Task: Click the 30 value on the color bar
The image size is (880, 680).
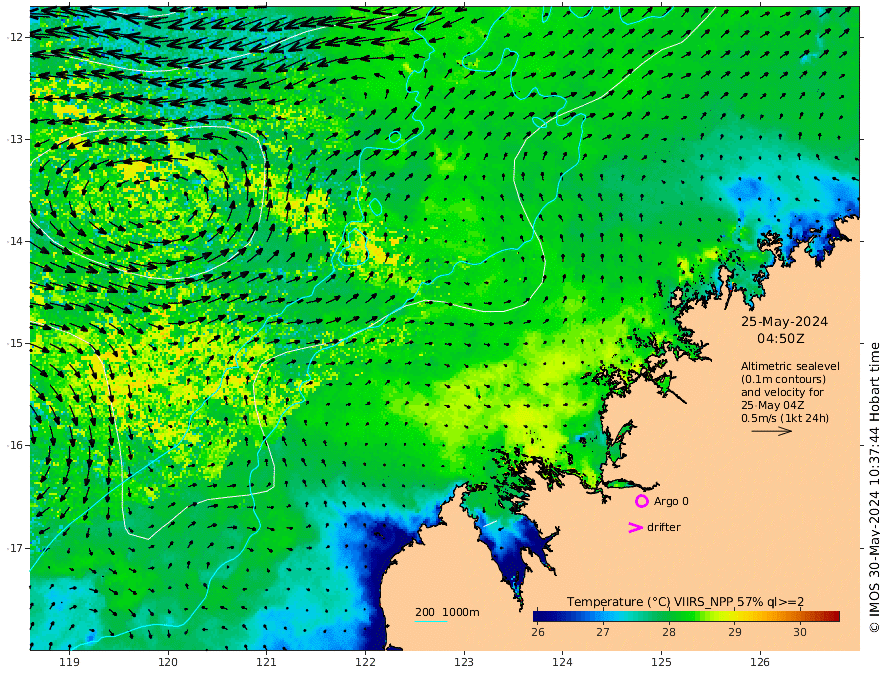Action: pos(800,632)
